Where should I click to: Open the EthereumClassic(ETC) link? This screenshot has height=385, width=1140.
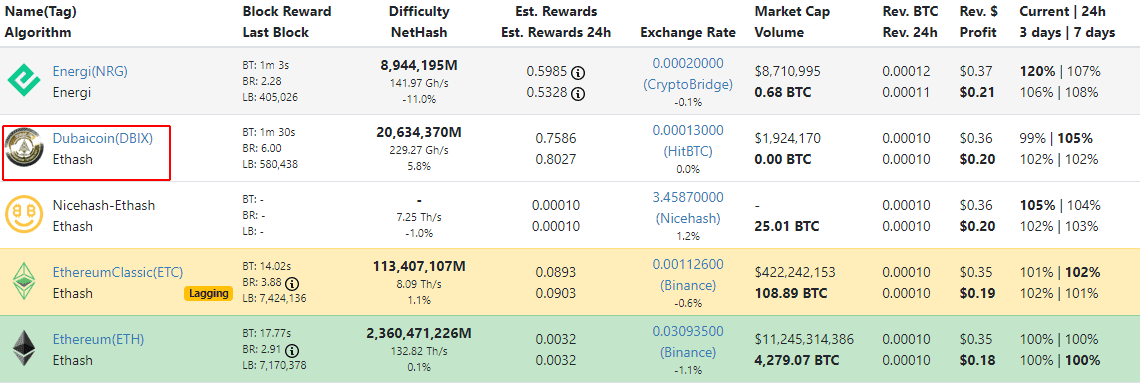(x=118, y=272)
